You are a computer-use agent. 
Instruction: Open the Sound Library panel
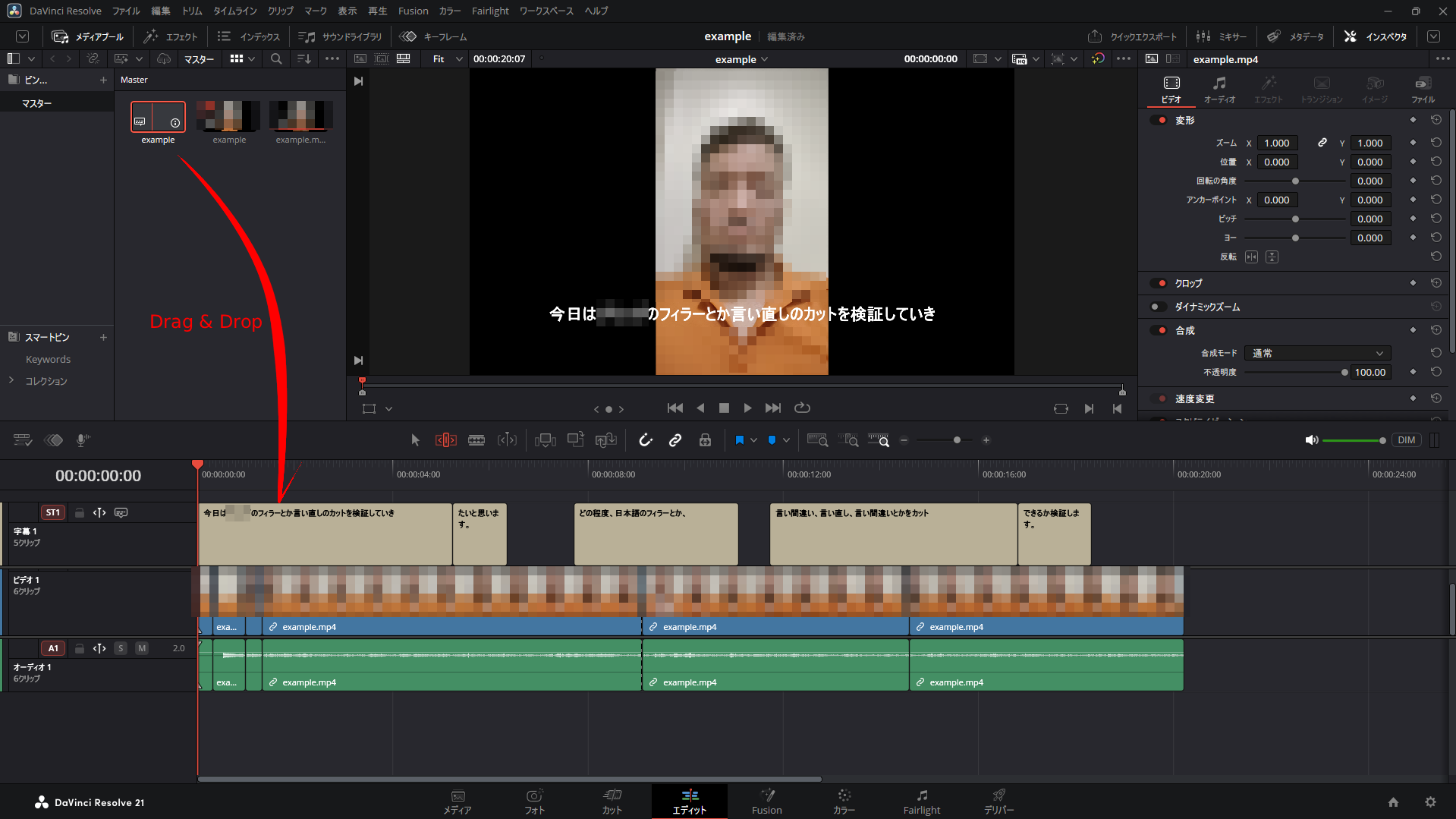[340, 36]
